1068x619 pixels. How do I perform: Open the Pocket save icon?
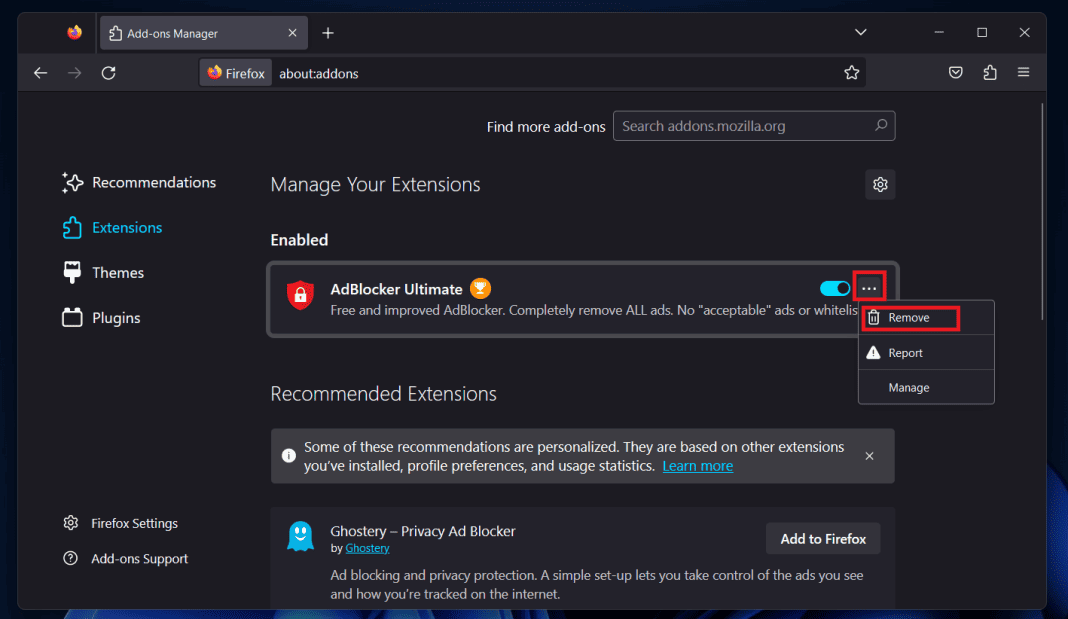(956, 73)
